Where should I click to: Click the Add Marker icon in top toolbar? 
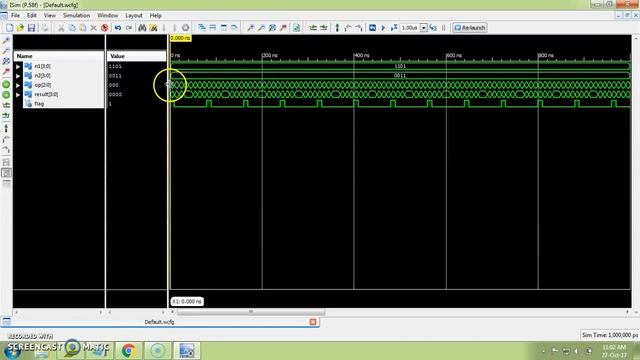pos(337,28)
